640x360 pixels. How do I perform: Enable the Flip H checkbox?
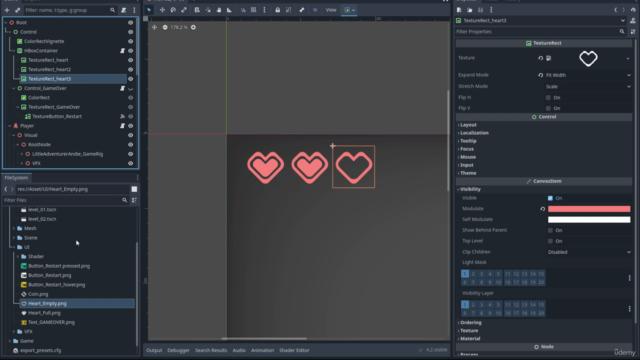point(548,98)
